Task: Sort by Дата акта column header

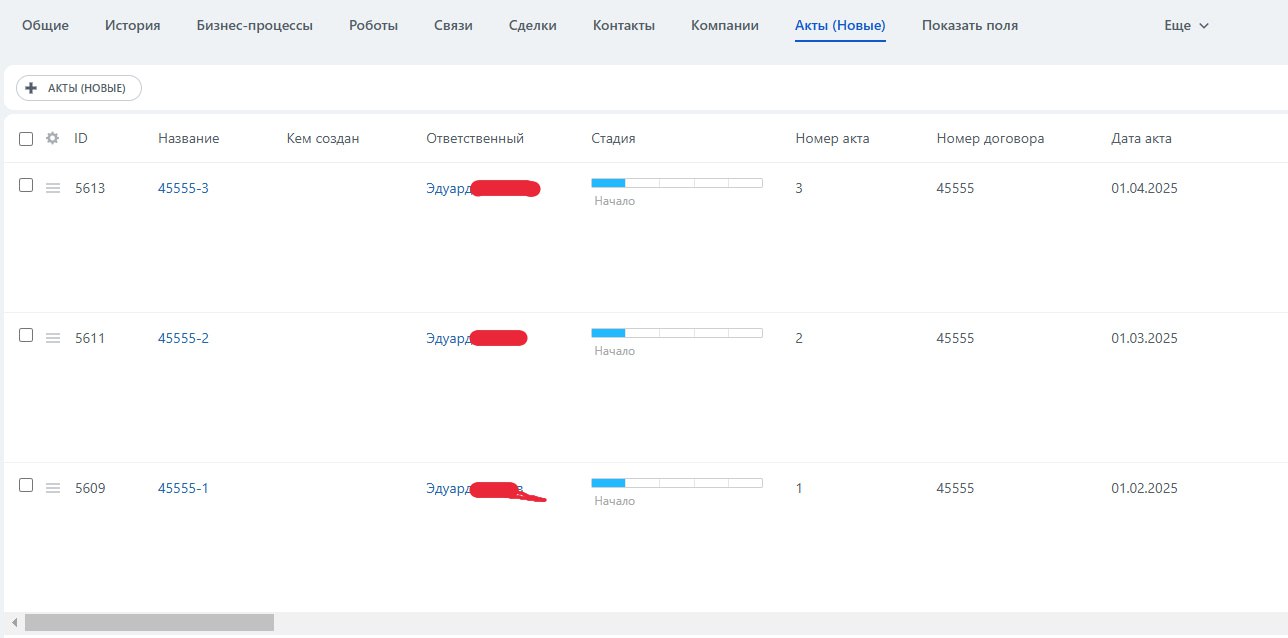Action: [1141, 139]
